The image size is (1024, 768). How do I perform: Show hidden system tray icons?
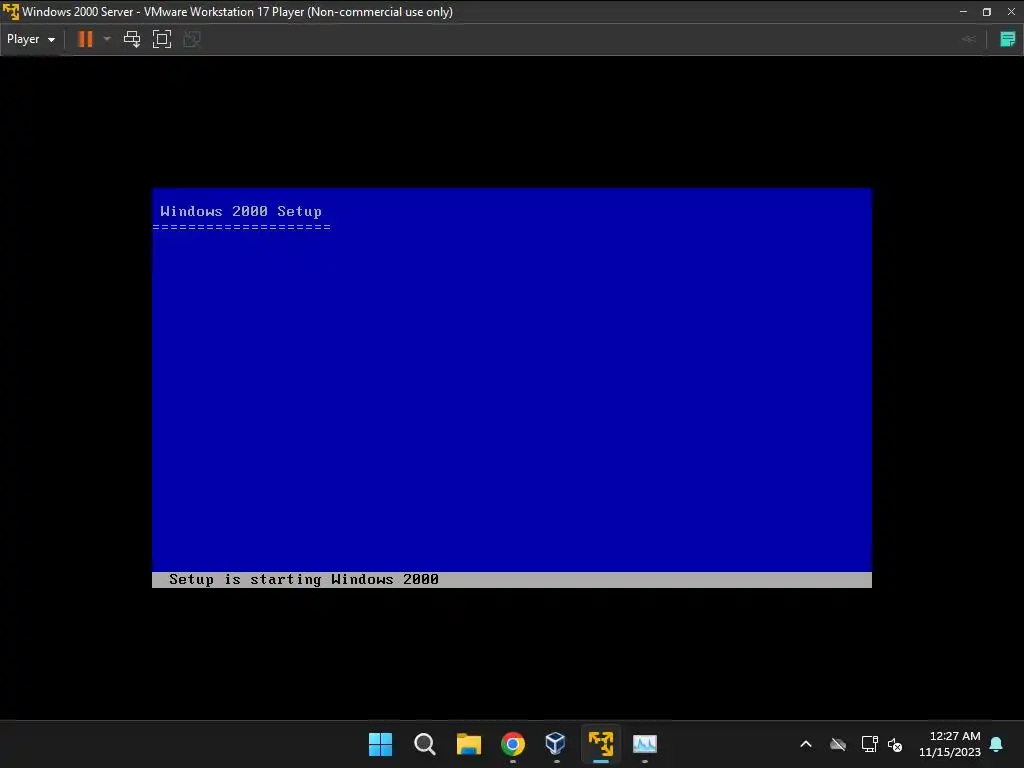tap(806, 744)
